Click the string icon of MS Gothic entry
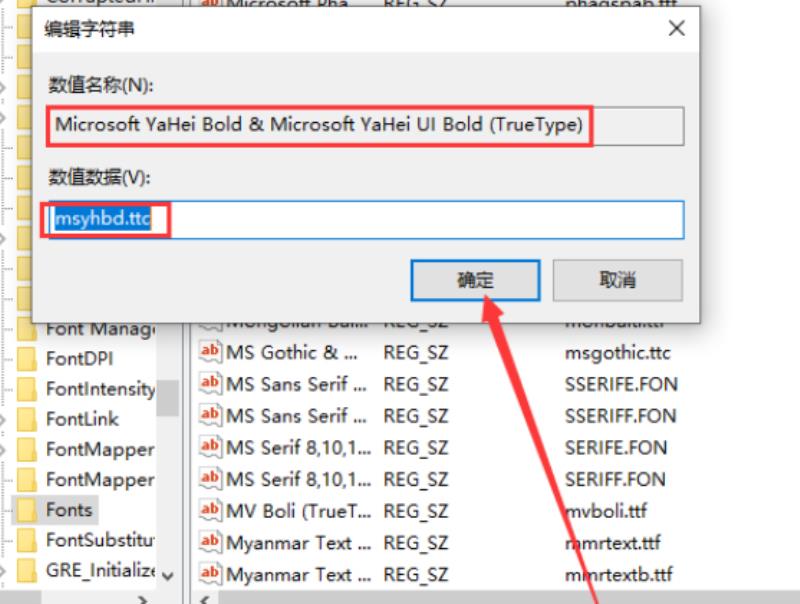800x604 pixels. pyautogui.click(x=210, y=352)
